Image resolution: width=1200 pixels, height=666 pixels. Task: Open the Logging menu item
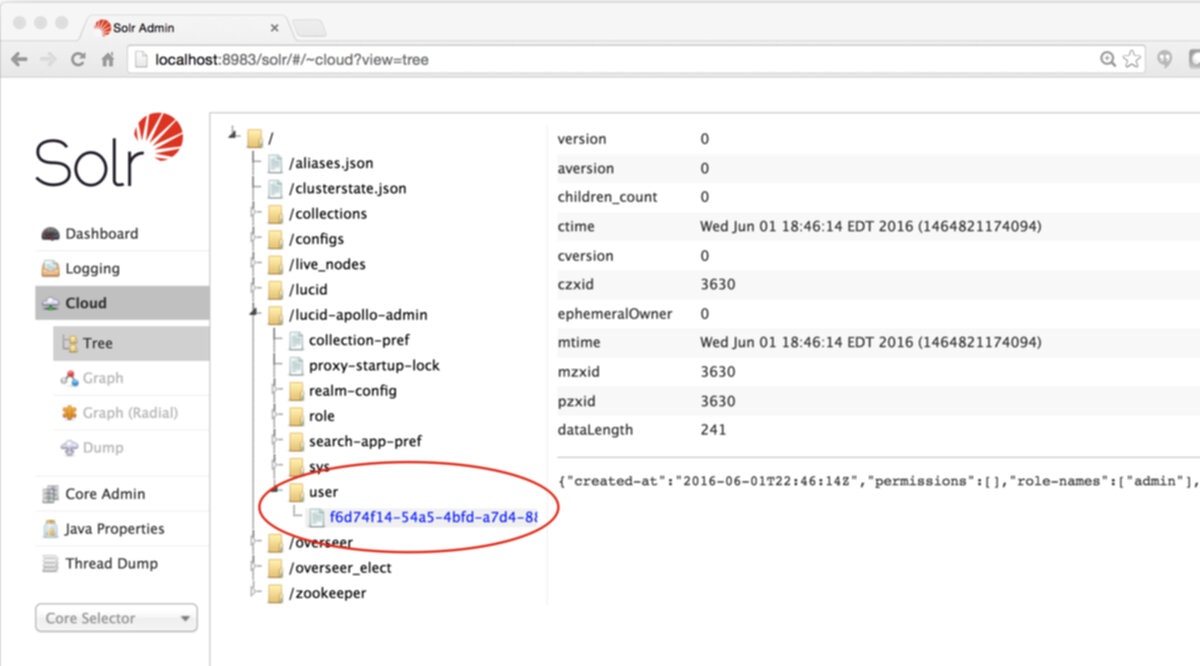[x=122, y=269]
